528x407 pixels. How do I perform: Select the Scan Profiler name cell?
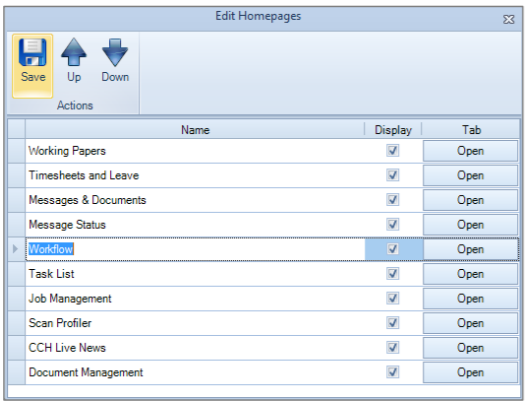coord(195,323)
